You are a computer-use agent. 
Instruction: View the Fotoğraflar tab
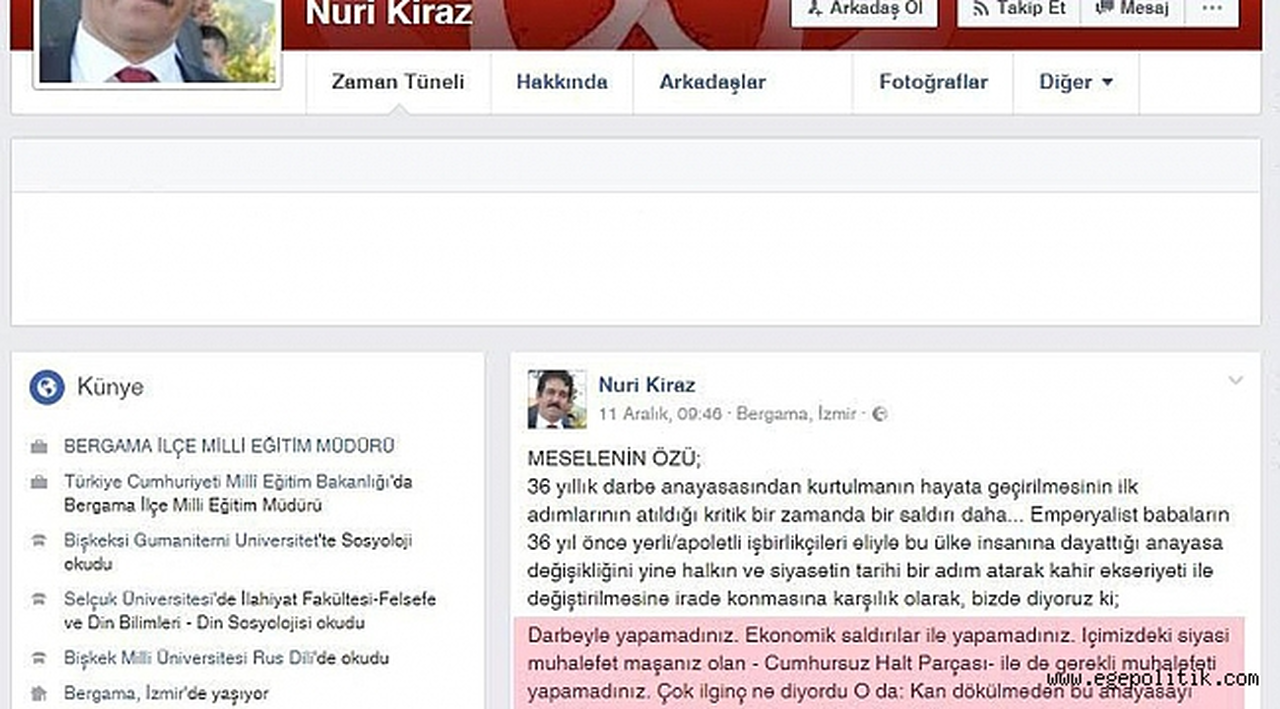[x=933, y=82]
